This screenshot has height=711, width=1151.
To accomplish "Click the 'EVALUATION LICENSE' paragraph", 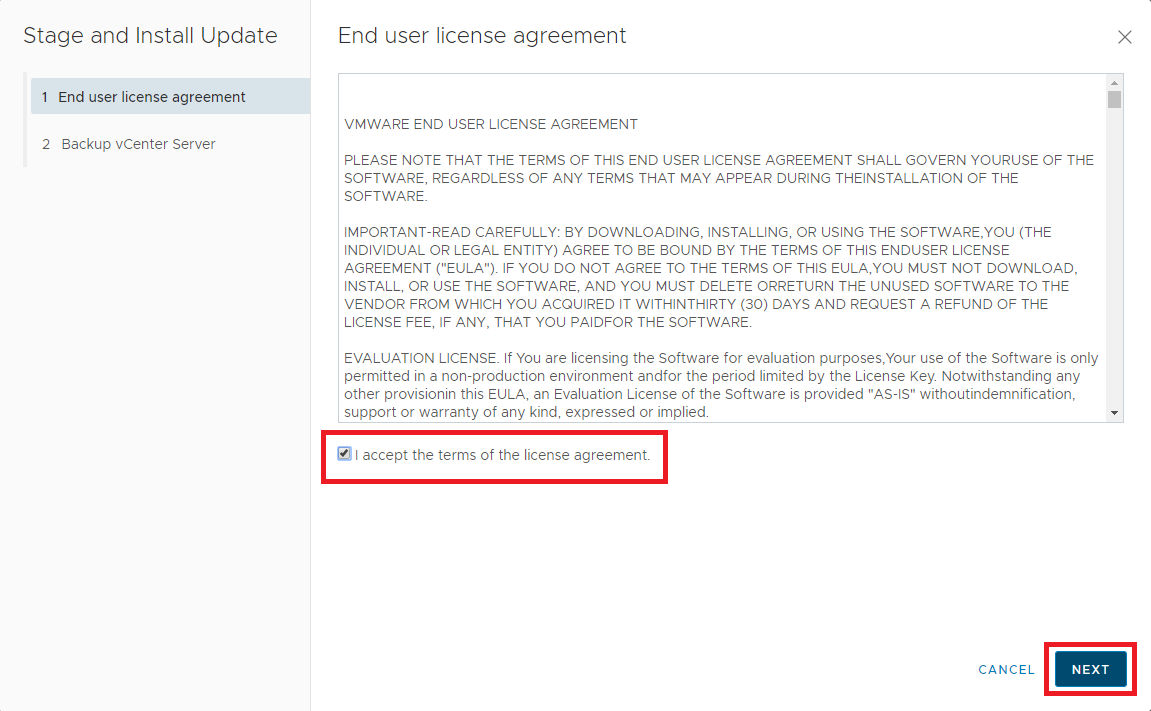I will [x=720, y=385].
